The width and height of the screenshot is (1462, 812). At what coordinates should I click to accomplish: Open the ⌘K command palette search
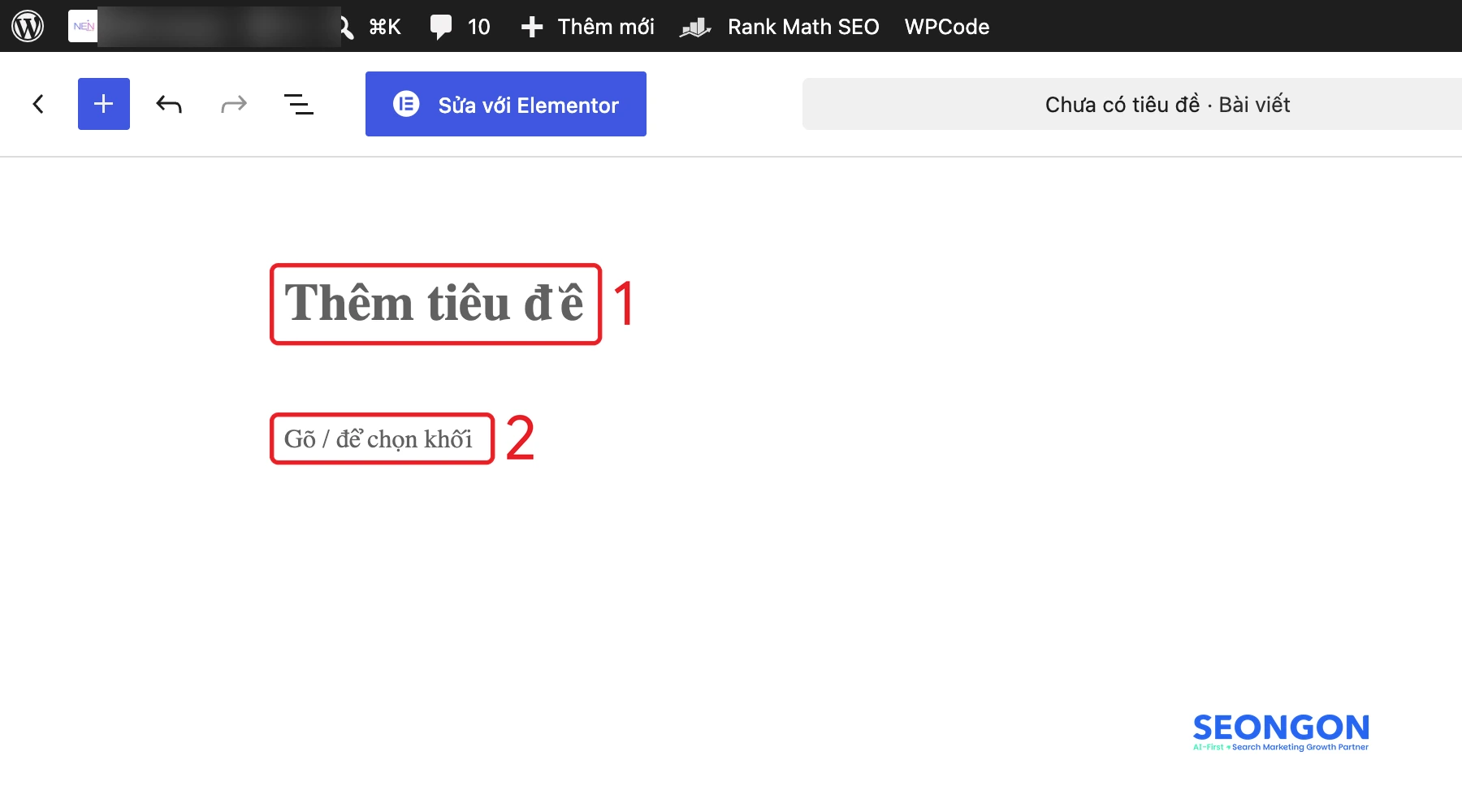(x=372, y=27)
